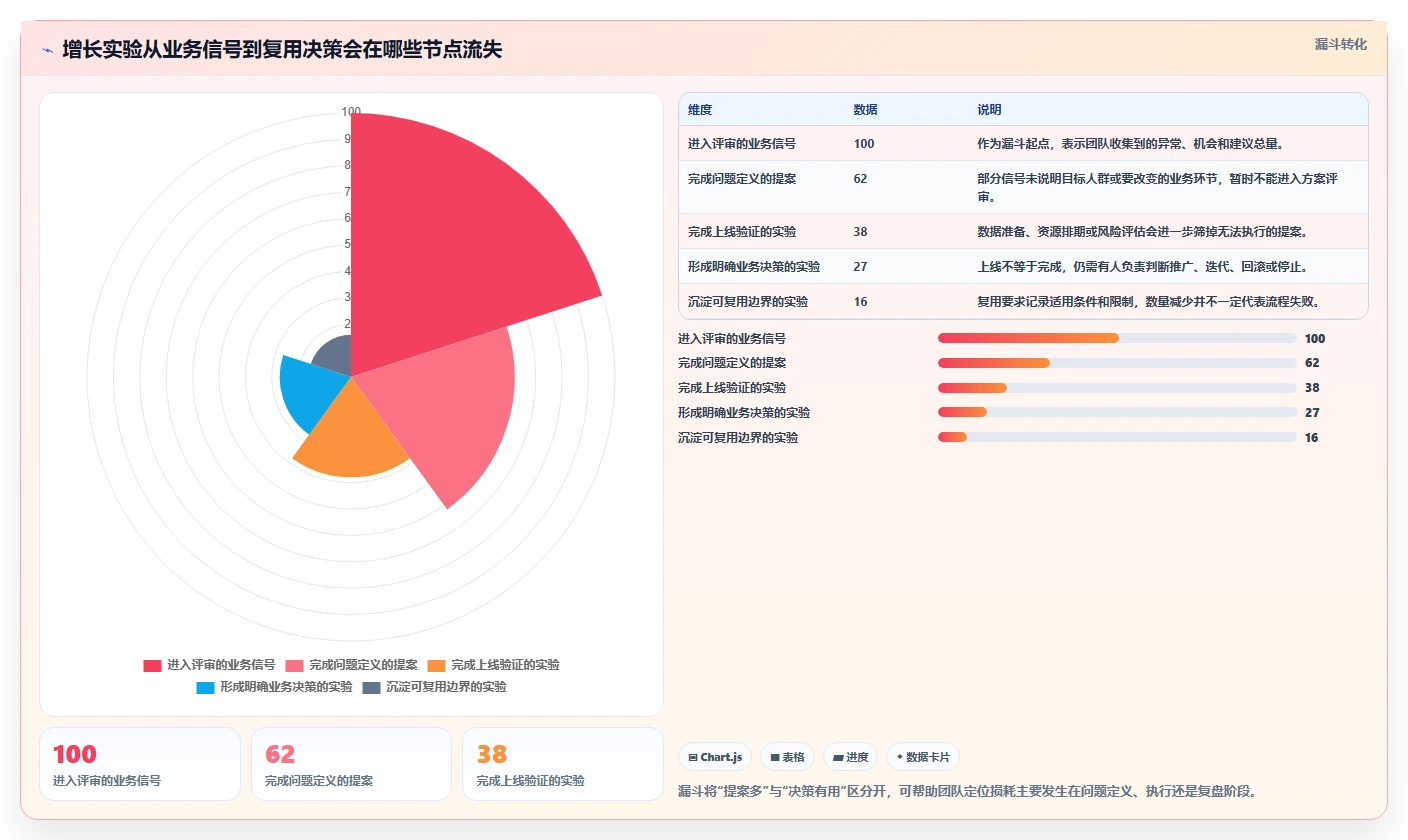This screenshot has width=1408, height=840.
Task: Click the 表格 tag chip
Action: pos(788,757)
